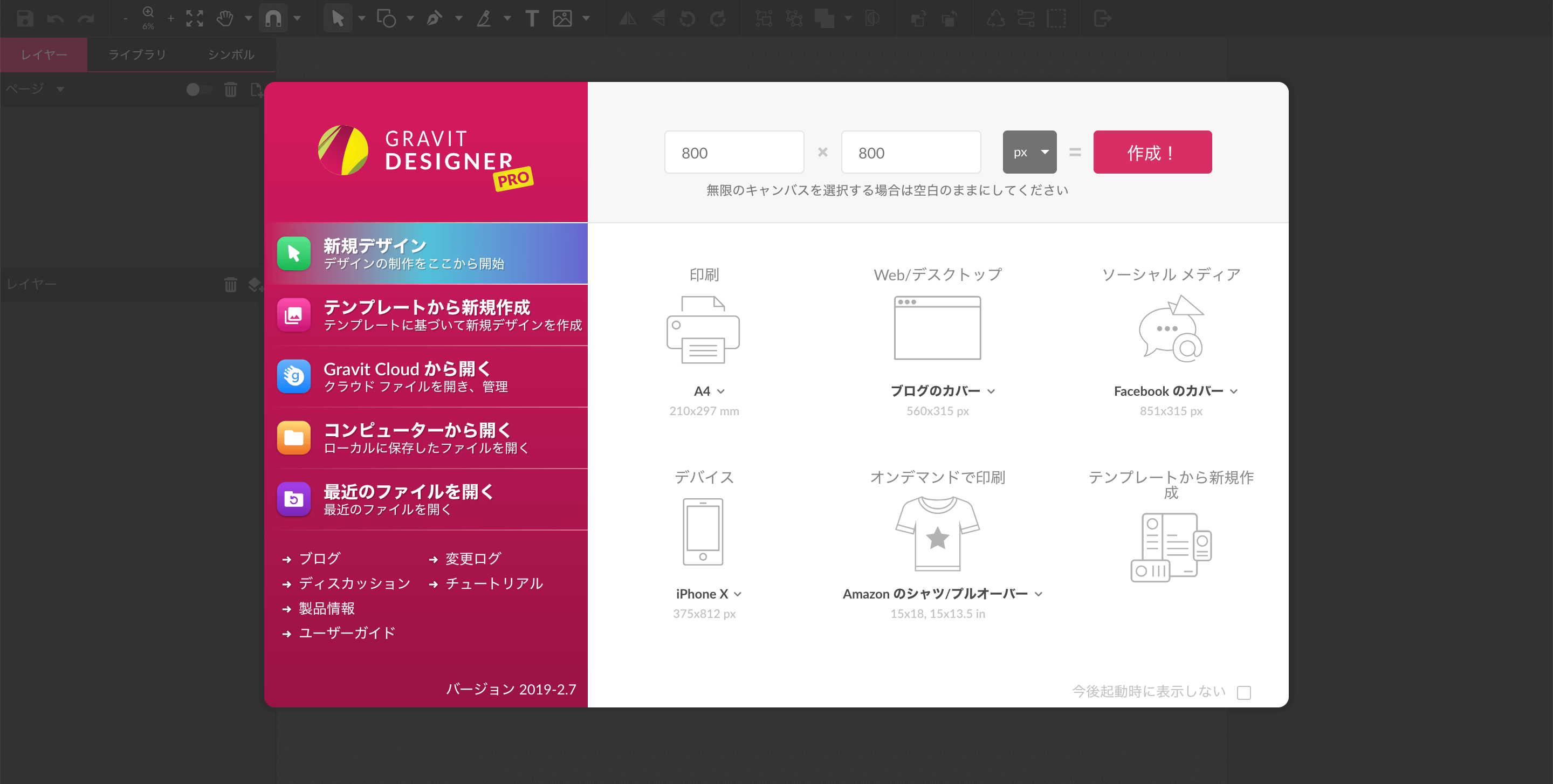Click the printer icon under 印刷
The image size is (1553, 784).
point(704,329)
